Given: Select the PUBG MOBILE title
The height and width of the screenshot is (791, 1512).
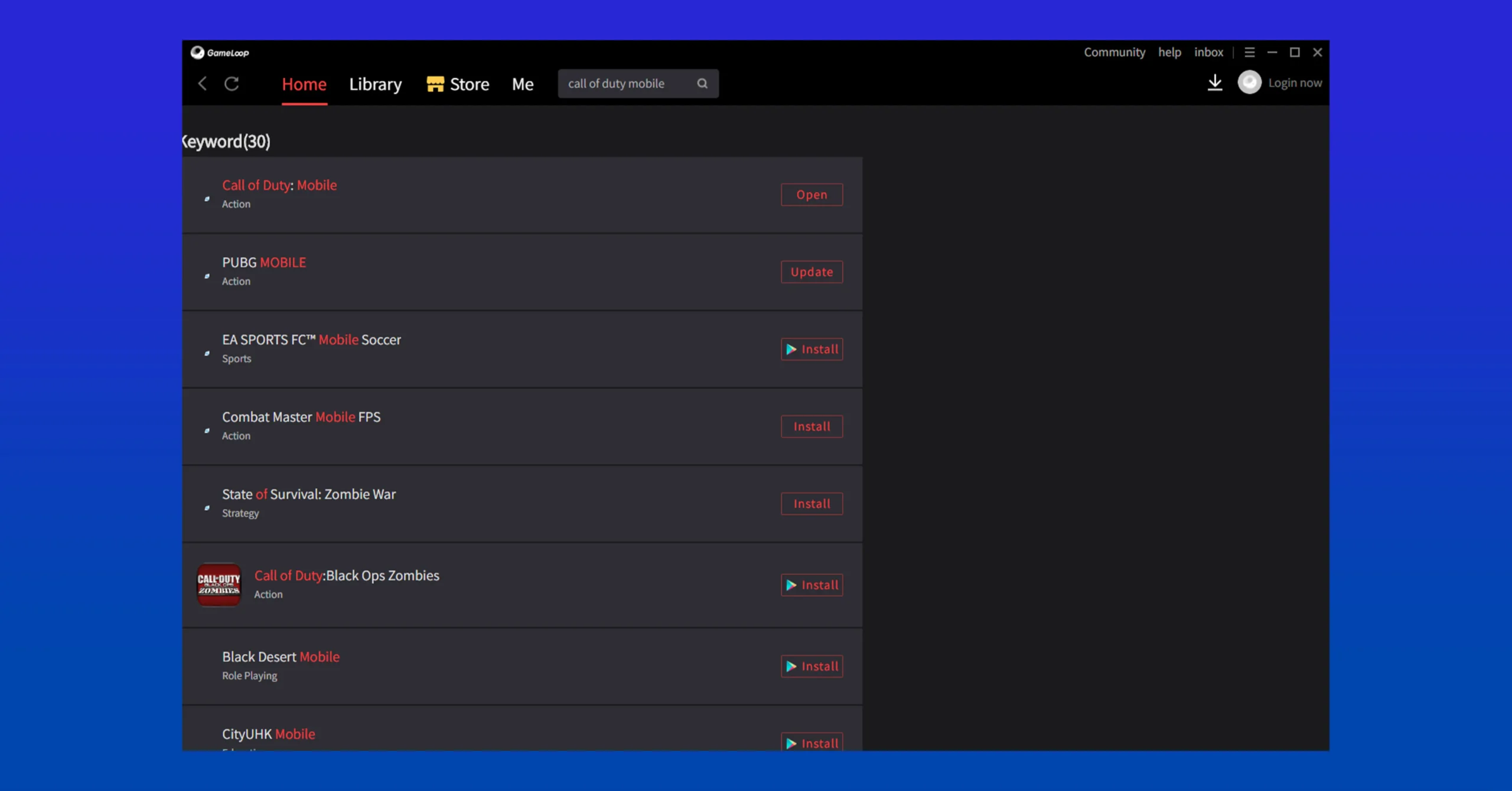Looking at the screenshot, I should coord(264,263).
